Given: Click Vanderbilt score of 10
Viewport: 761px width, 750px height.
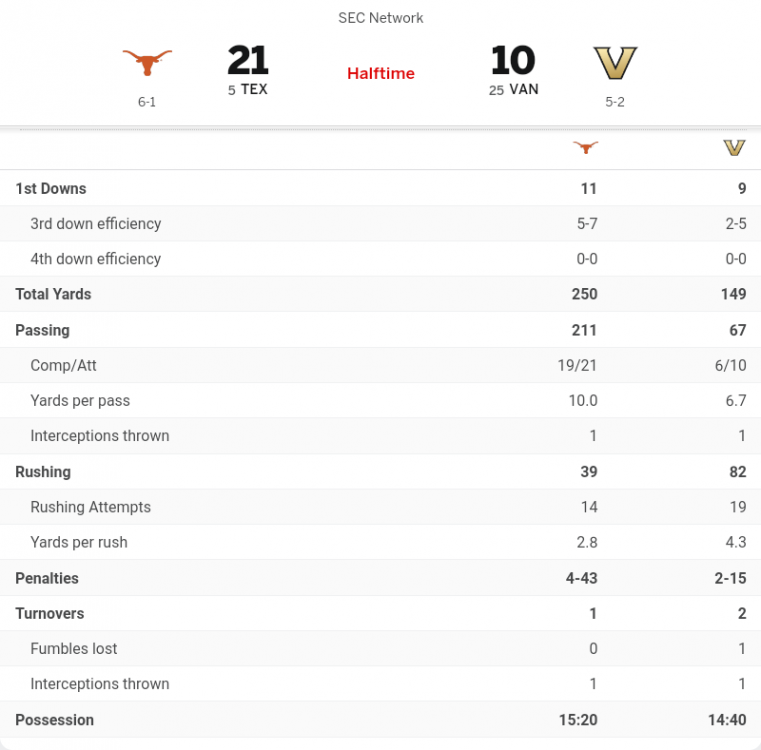Looking at the screenshot, I should [513, 61].
